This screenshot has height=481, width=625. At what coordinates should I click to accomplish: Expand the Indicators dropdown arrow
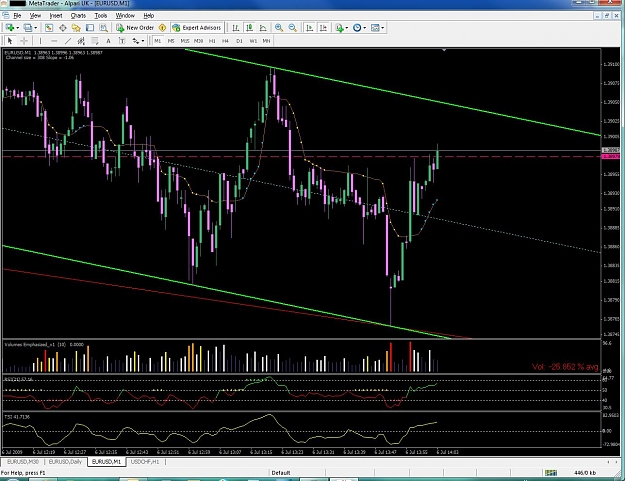tap(346, 28)
